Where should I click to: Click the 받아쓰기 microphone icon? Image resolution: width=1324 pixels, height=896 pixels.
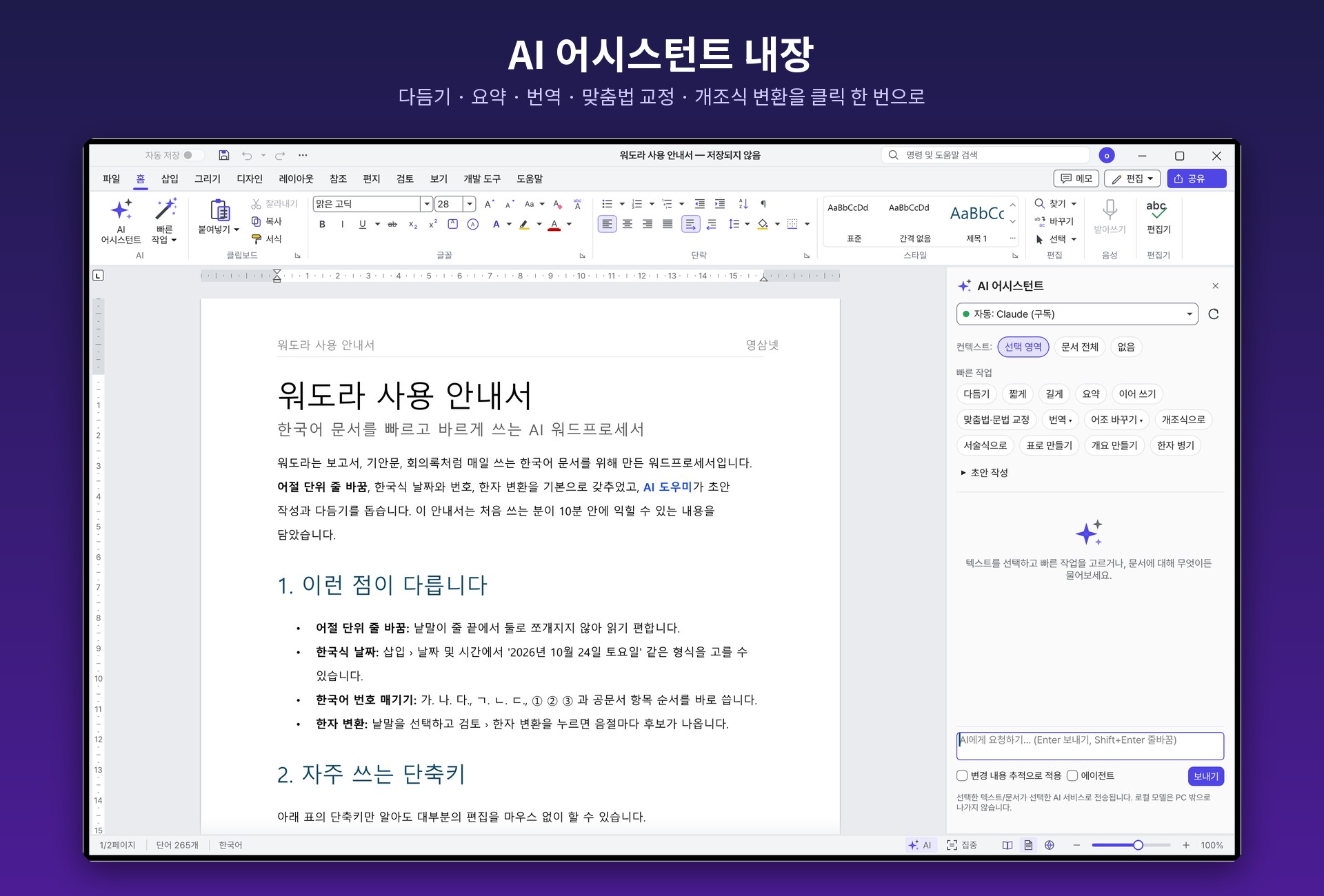tap(1110, 209)
